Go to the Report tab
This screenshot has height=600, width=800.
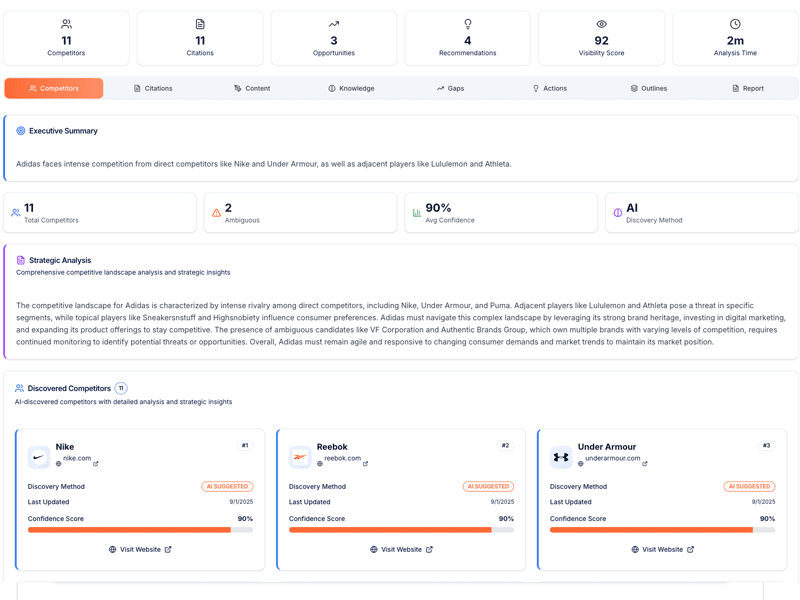pos(747,88)
